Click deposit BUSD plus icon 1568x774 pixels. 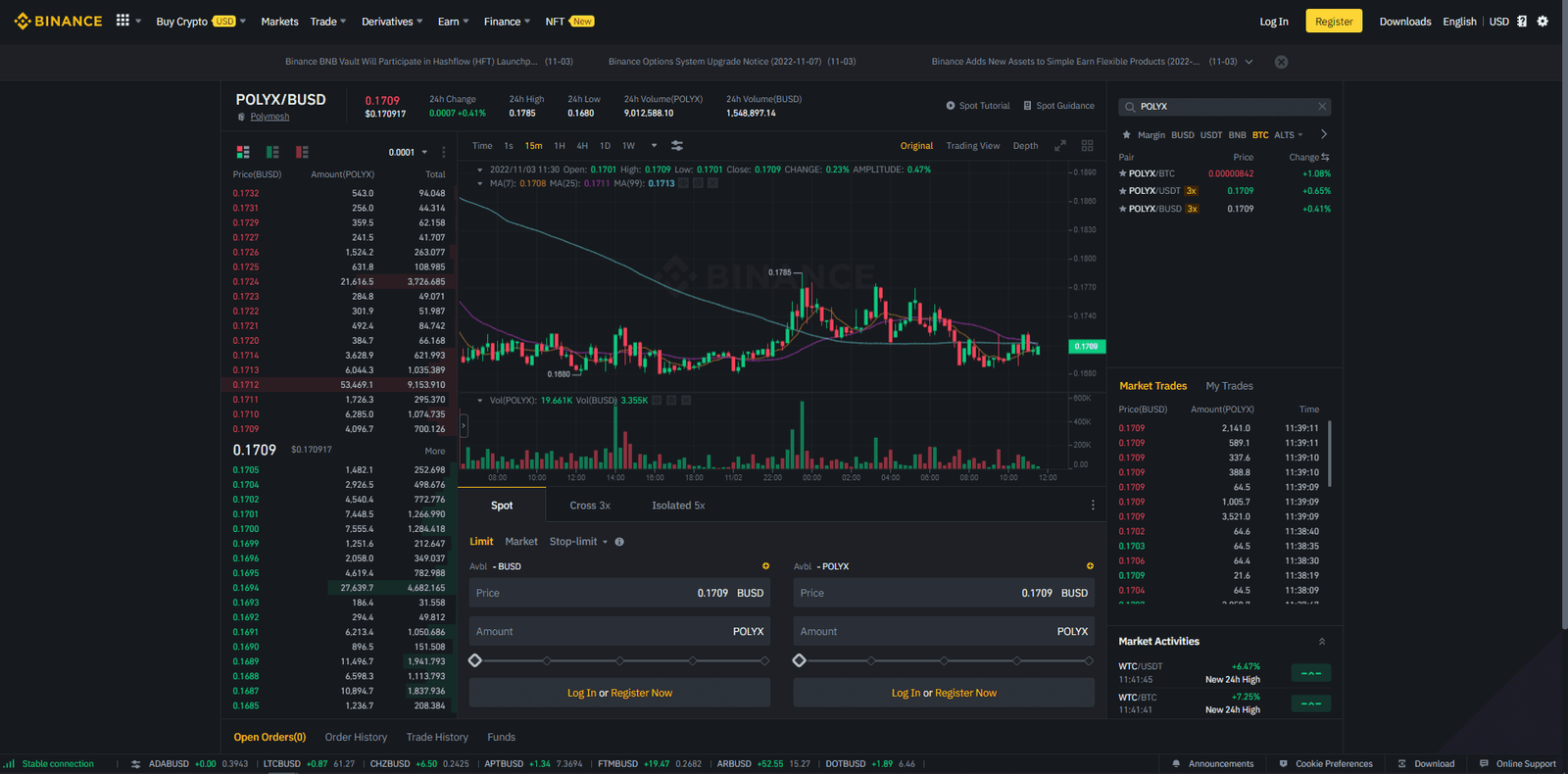coord(766,566)
